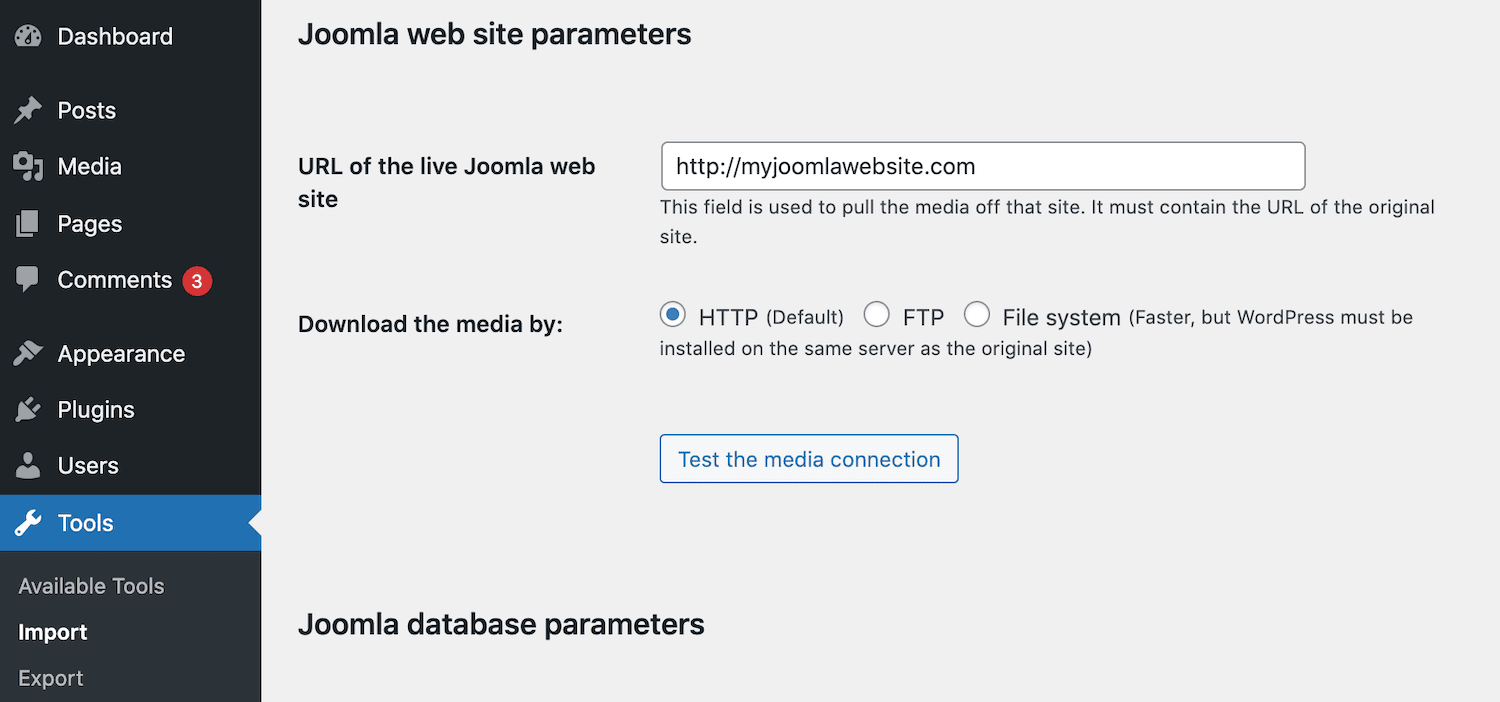Image resolution: width=1500 pixels, height=702 pixels.
Task: Select the Tools wrench icon
Action: (x=27, y=522)
